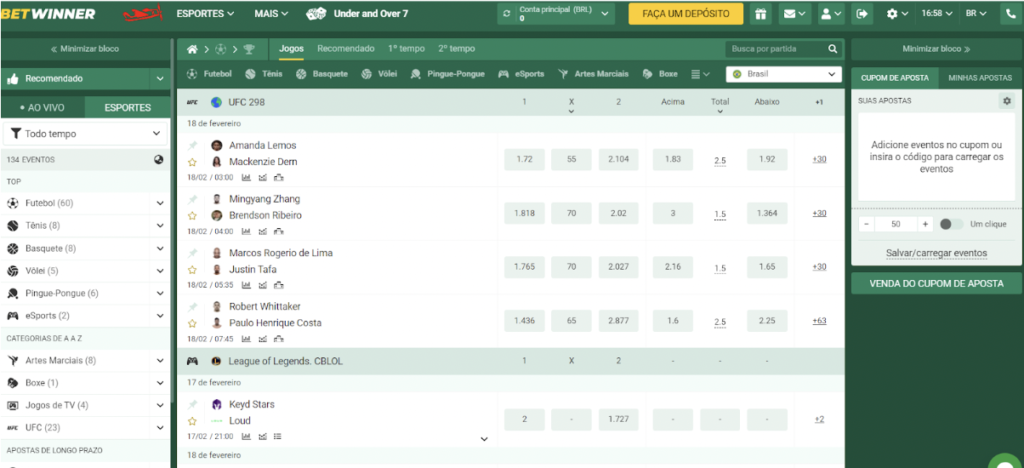Refresh the main account balance icon
The height and width of the screenshot is (468, 1024).
(507, 14)
